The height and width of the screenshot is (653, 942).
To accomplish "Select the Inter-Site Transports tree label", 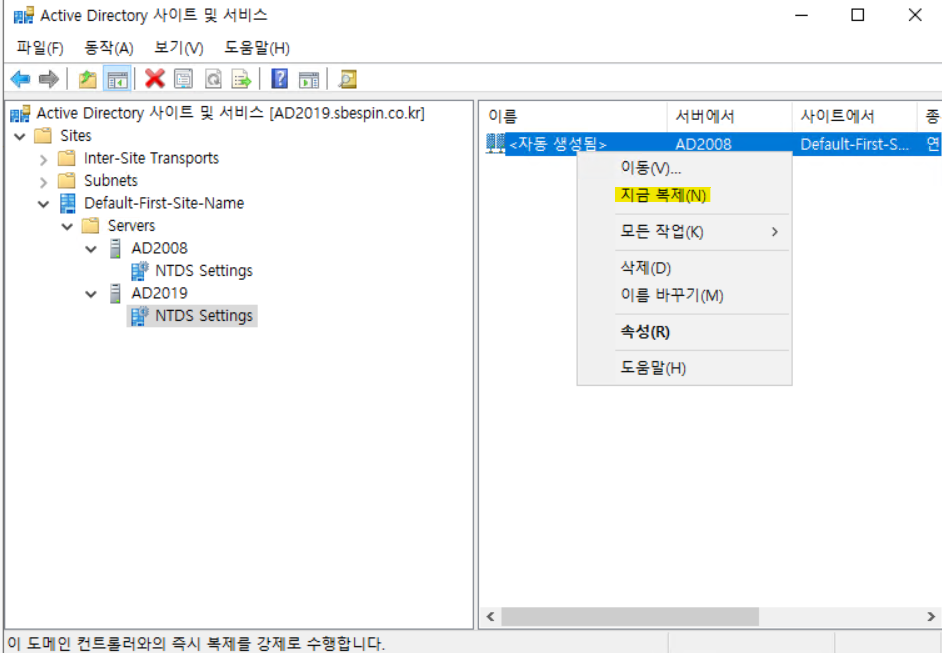I will 151,159.
